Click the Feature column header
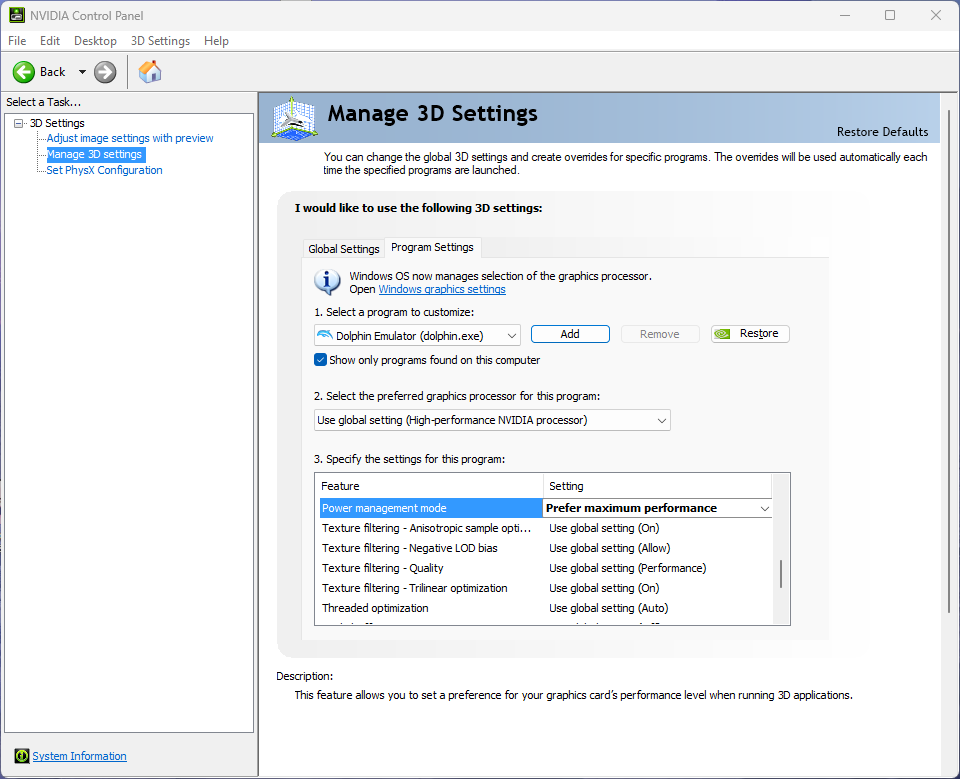This screenshot has width=960, height=779. [x=429, y=486]
